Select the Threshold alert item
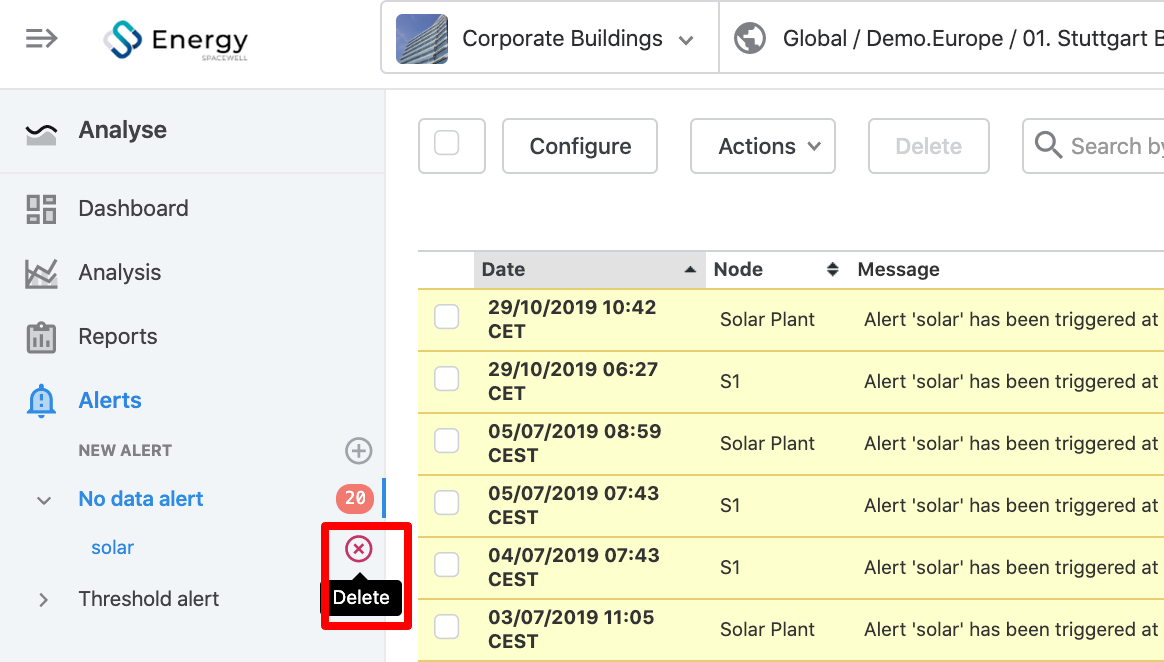This screenshot has width=1164, height=662. coord(148,599)
